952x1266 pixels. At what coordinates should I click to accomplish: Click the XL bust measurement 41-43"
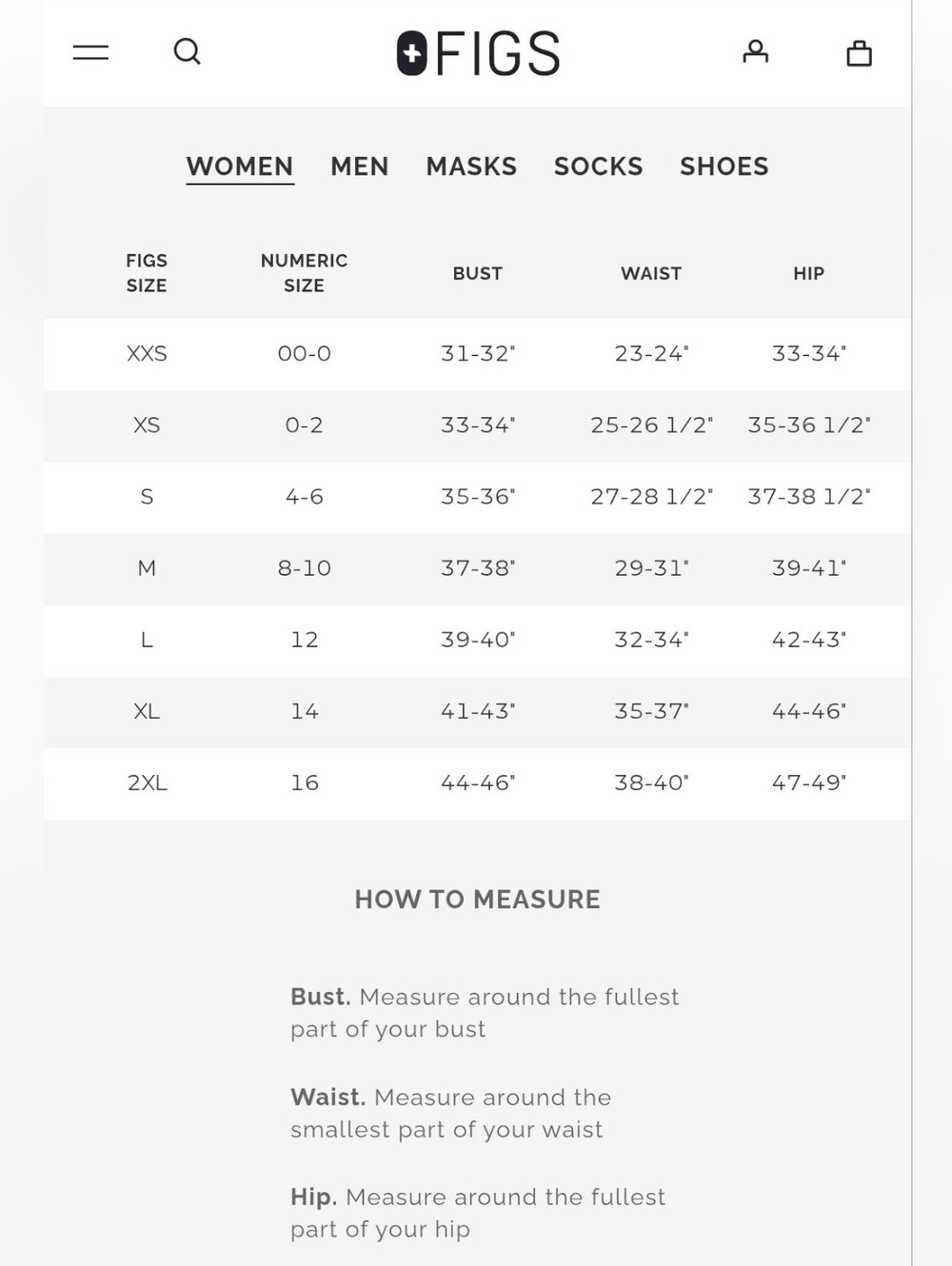click(478, 711)
